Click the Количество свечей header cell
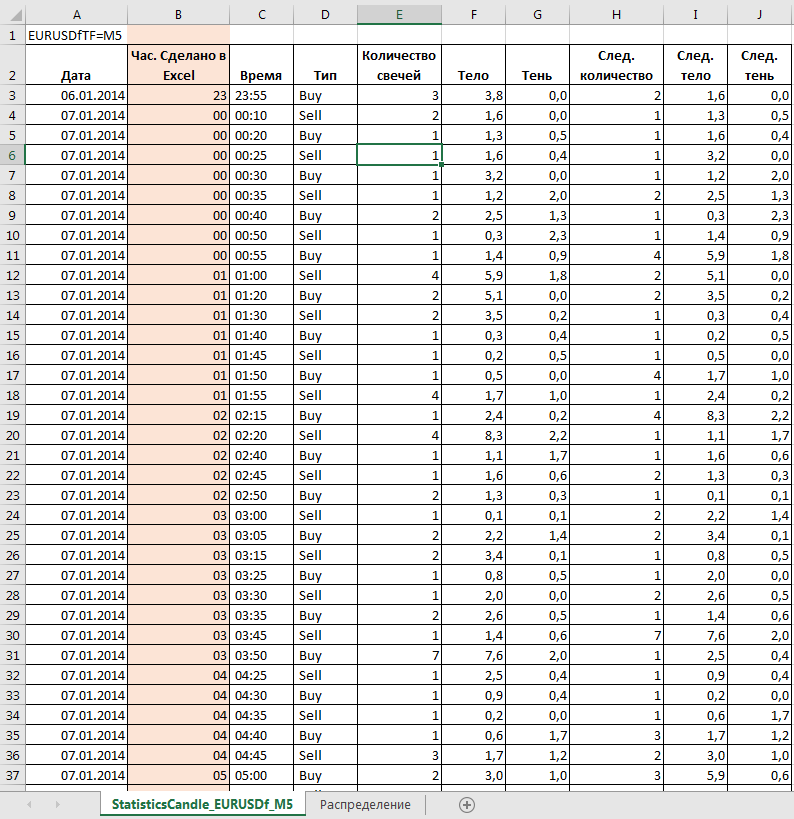Image resolution: width=794 pixels, height=819 pixels. point(400,65)
